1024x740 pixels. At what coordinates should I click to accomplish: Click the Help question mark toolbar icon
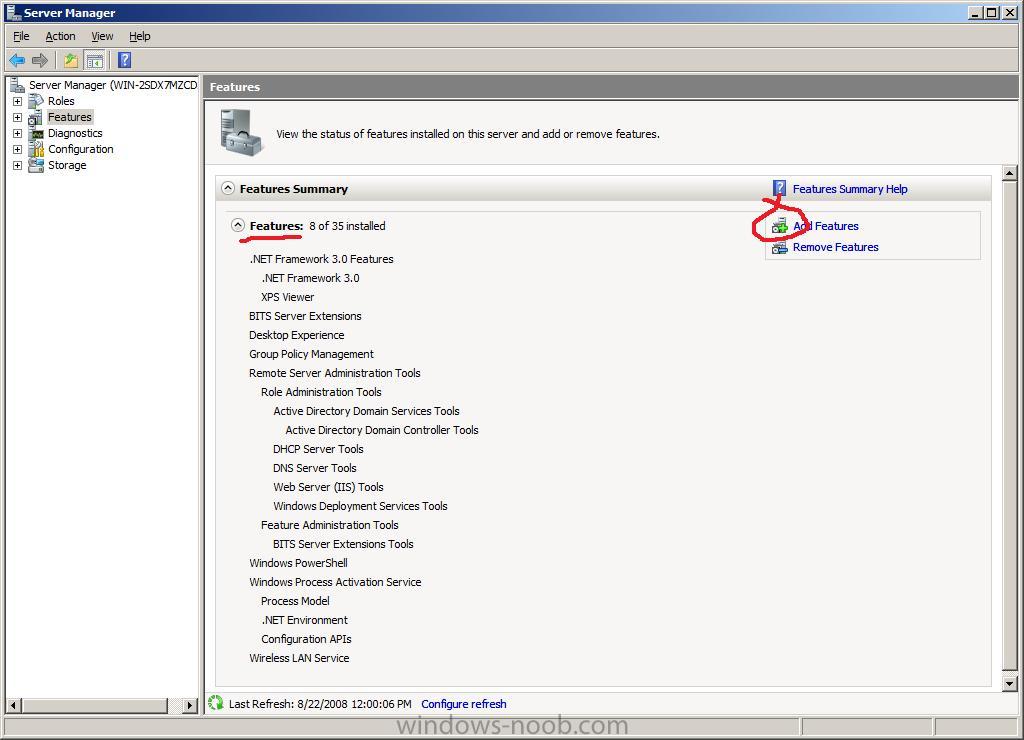coord(124,61)
